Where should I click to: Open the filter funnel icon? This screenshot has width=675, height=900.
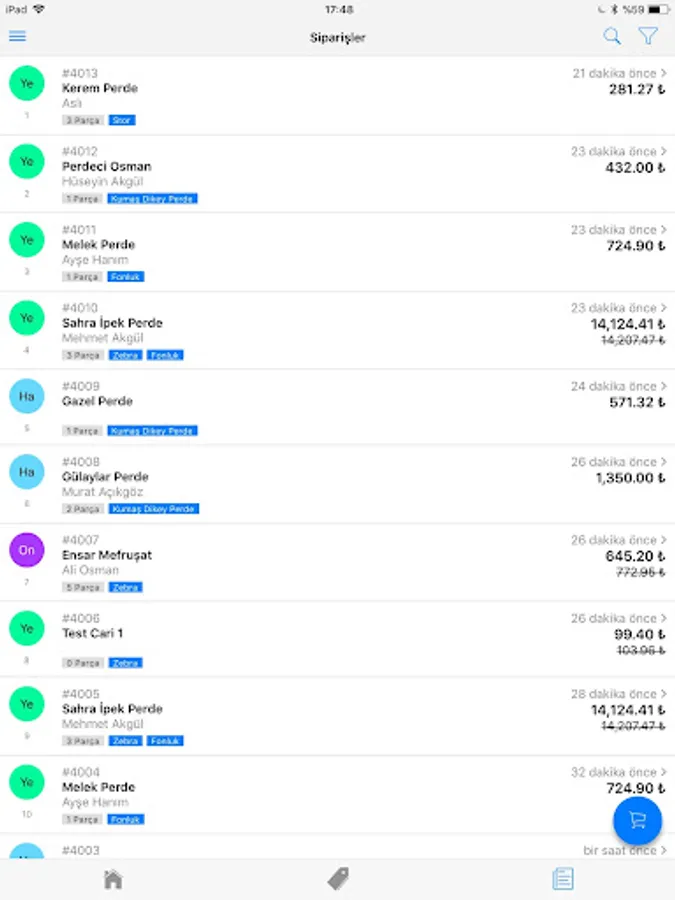coord(648,36)
